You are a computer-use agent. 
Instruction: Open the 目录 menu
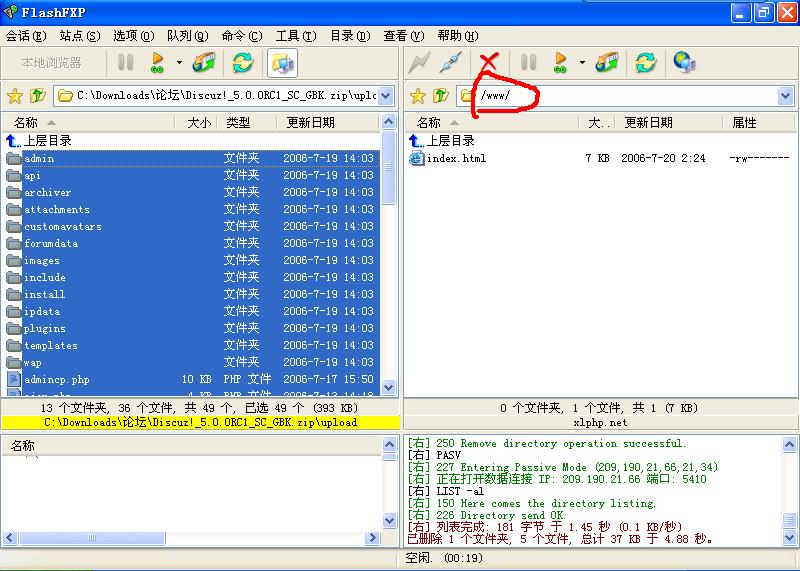(350, 36)
